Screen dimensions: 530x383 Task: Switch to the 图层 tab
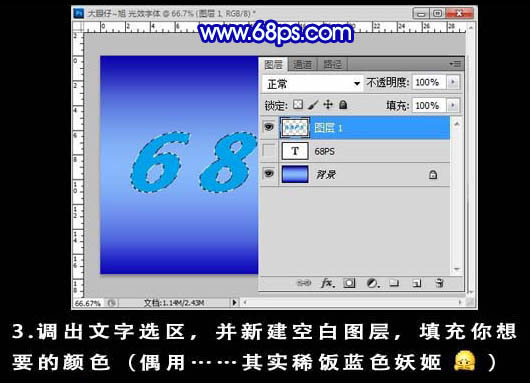[x=273, y=64]
